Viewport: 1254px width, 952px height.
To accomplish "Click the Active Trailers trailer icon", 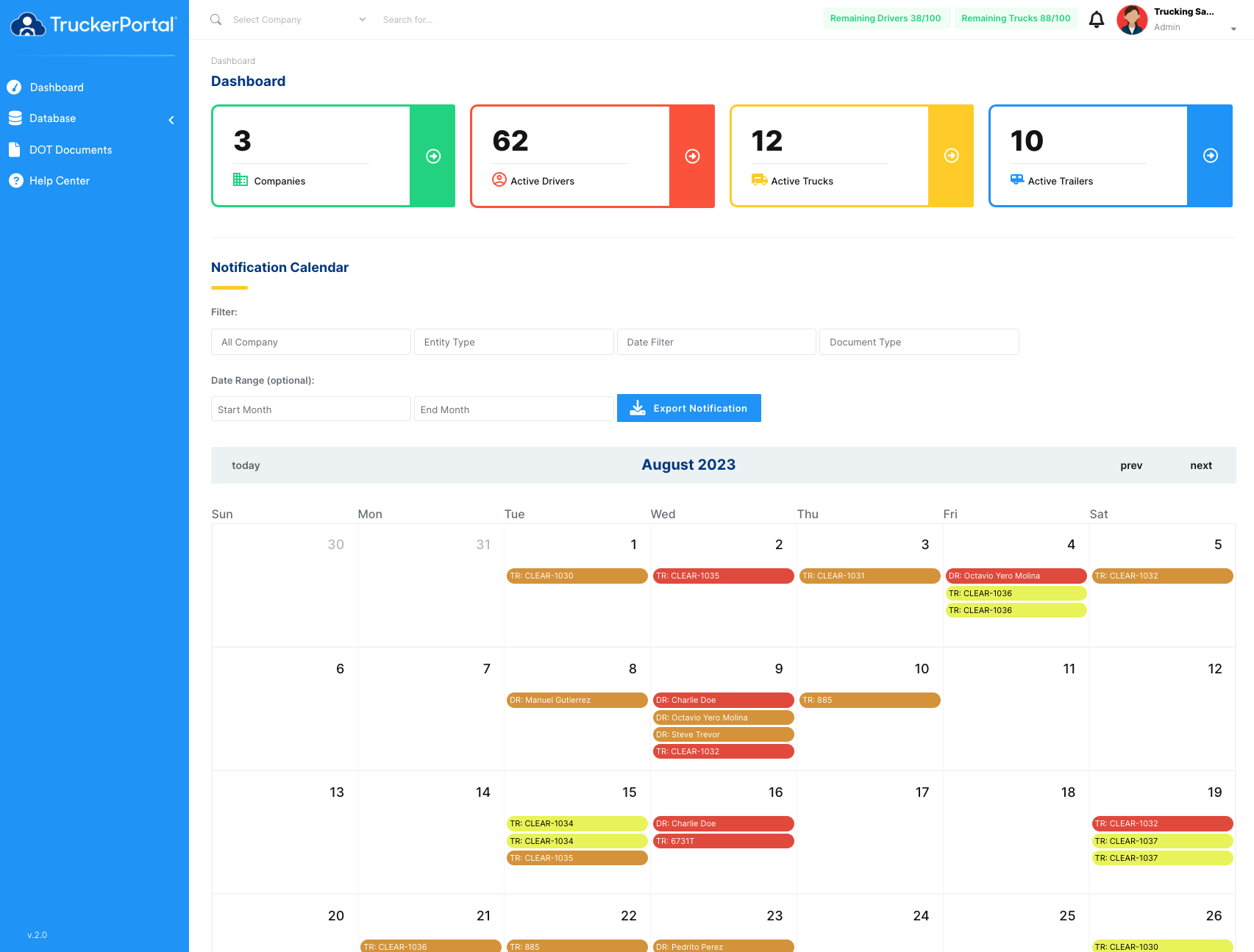I will click(1017, 179).
